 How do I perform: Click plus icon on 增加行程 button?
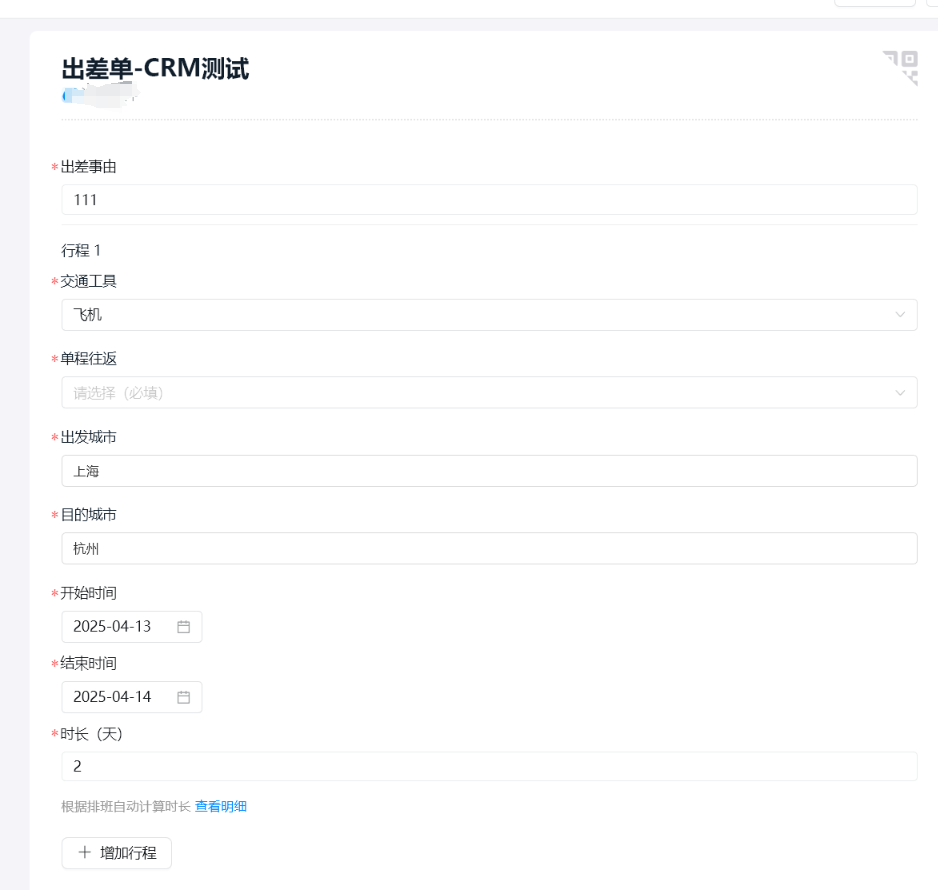coord(85,852)
